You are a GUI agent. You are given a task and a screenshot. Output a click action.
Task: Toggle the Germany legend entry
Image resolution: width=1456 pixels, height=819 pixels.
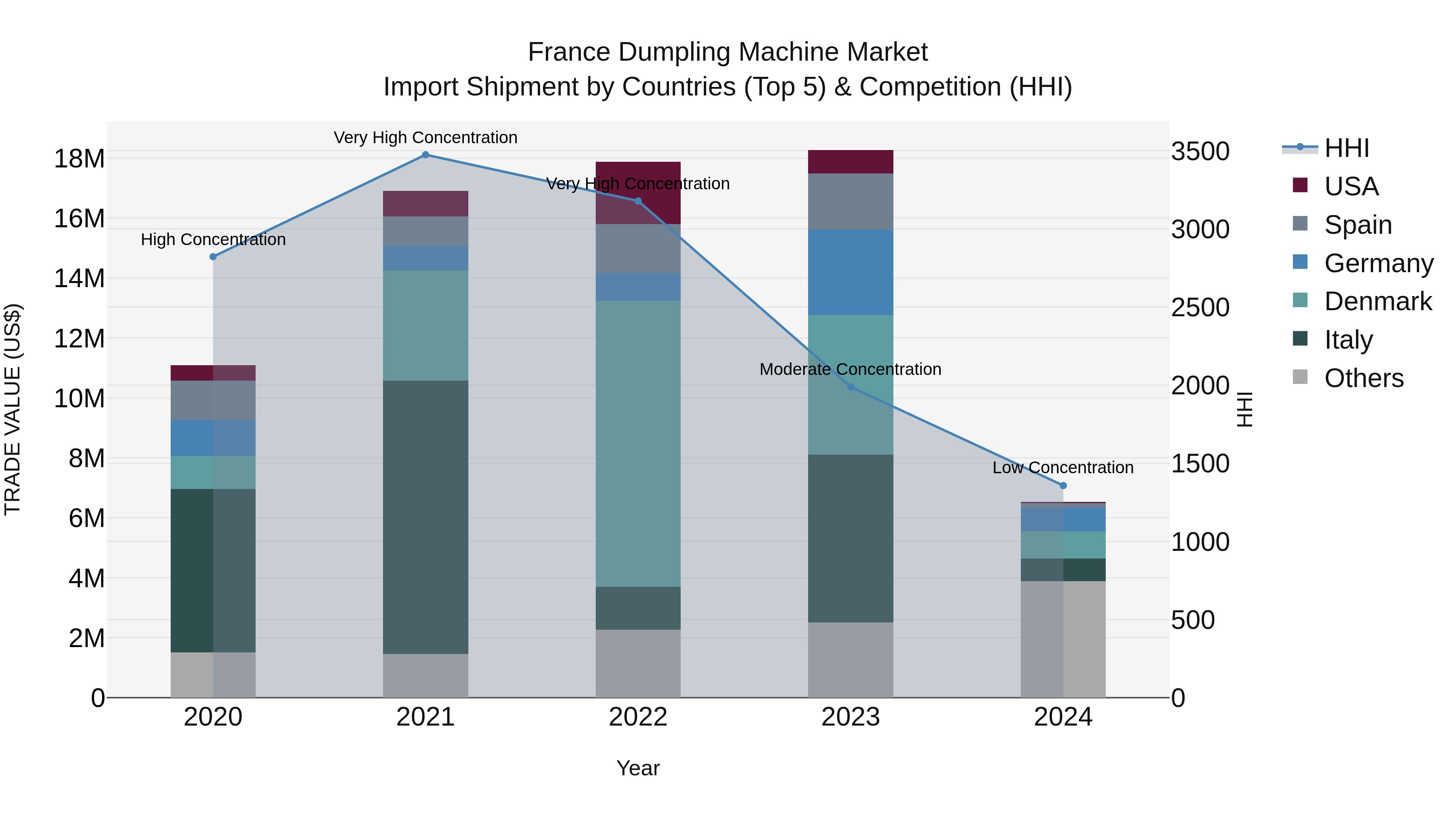click(x=1363, y=263)
